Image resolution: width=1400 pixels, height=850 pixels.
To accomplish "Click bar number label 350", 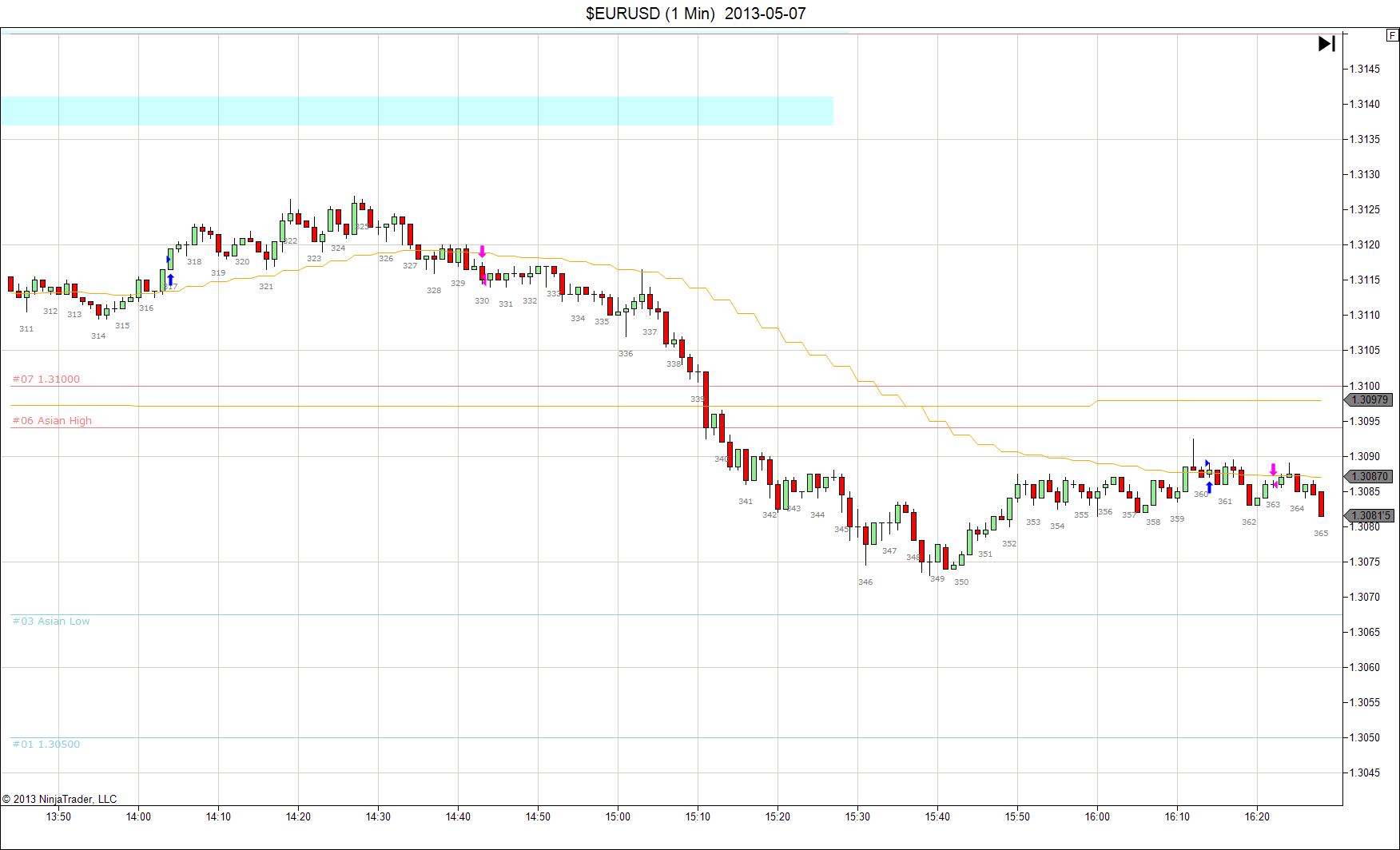I will [961, 582].
